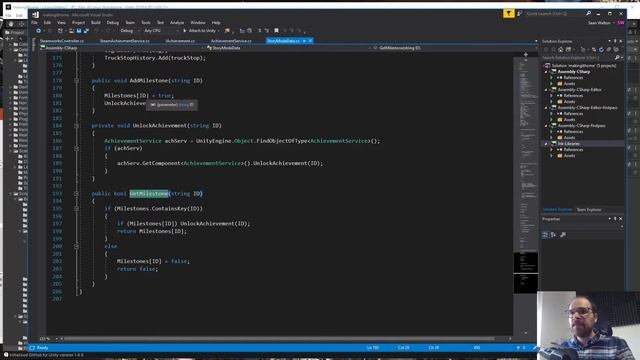The height and width of the screenshot is (360, 640).
Task: Click Solution Explorer search magnifier icon
Action: point(617,58)
